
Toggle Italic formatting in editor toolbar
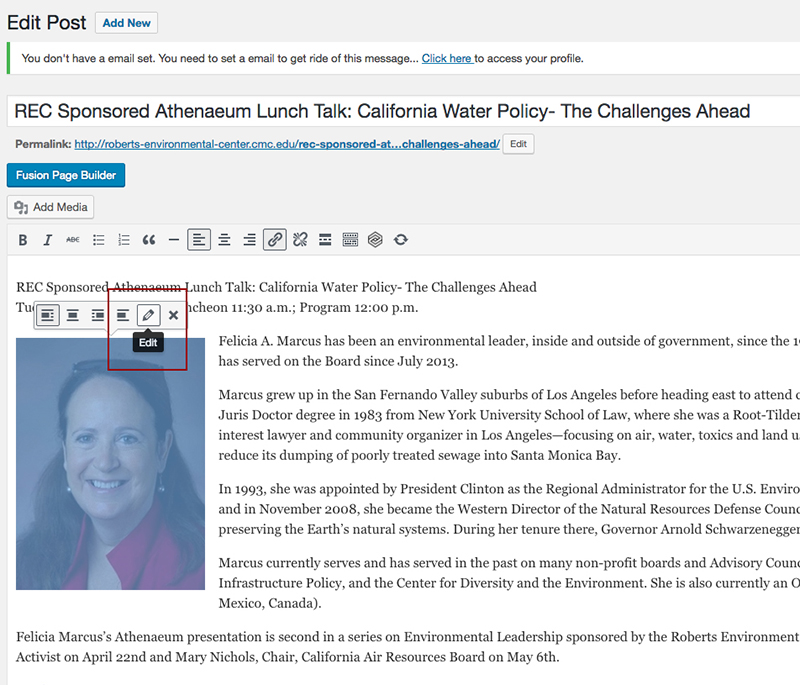[x=47, y=240]
